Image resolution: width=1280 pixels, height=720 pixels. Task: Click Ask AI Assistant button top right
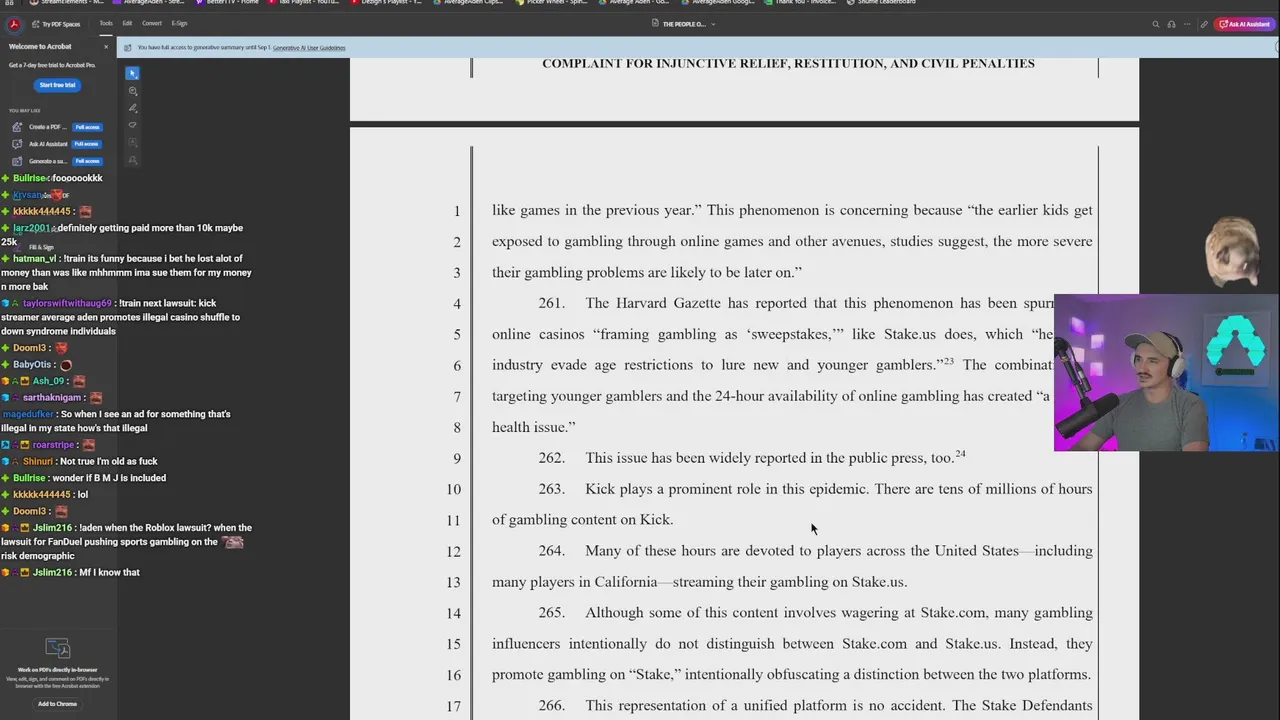click(x=1244, y=24)
